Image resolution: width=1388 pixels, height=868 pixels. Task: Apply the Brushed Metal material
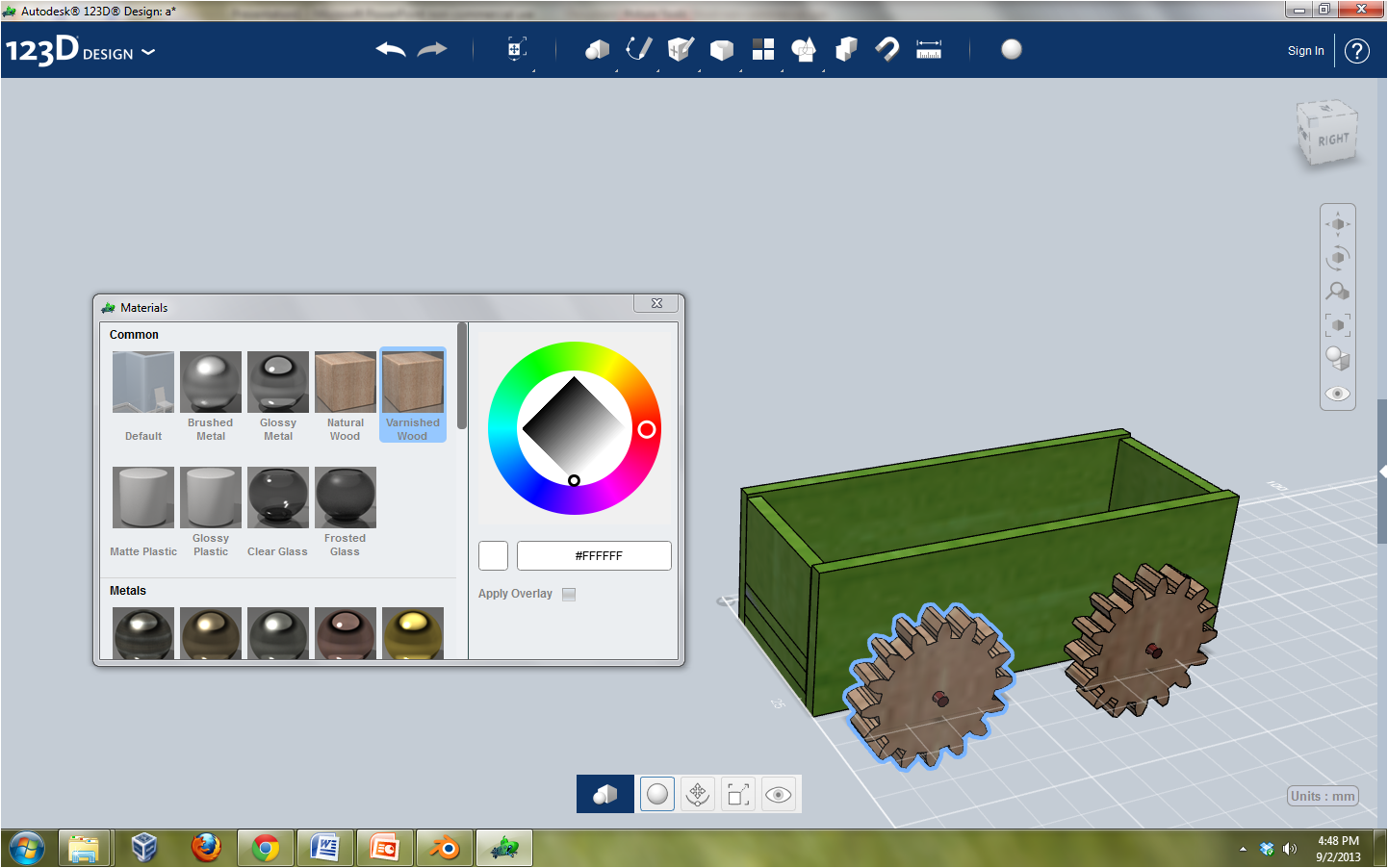click(211, 396)
